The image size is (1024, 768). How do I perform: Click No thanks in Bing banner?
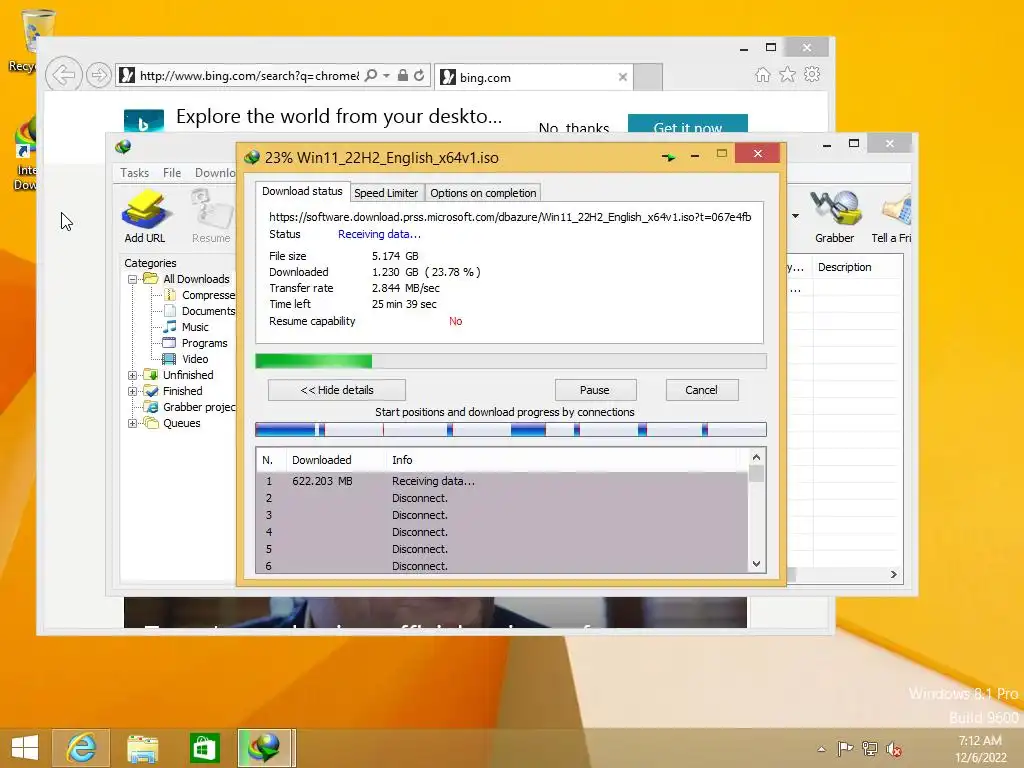pos(574,128)
